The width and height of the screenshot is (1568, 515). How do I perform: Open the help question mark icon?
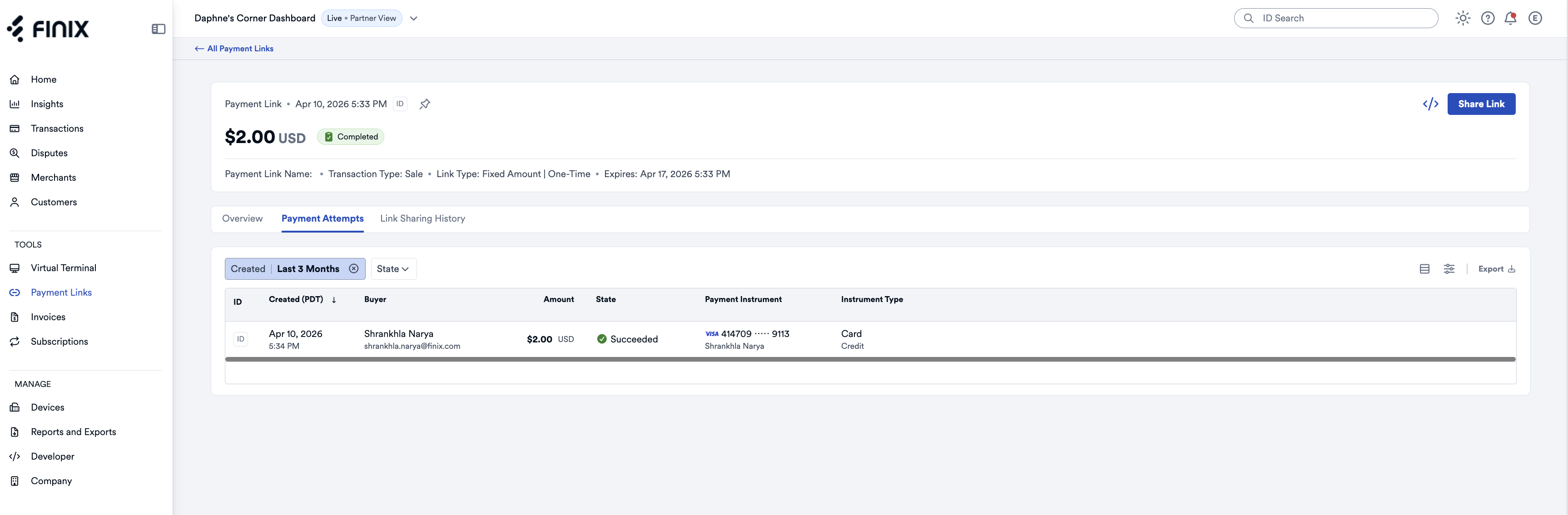pyautogui.click(x=1488, y=18)
